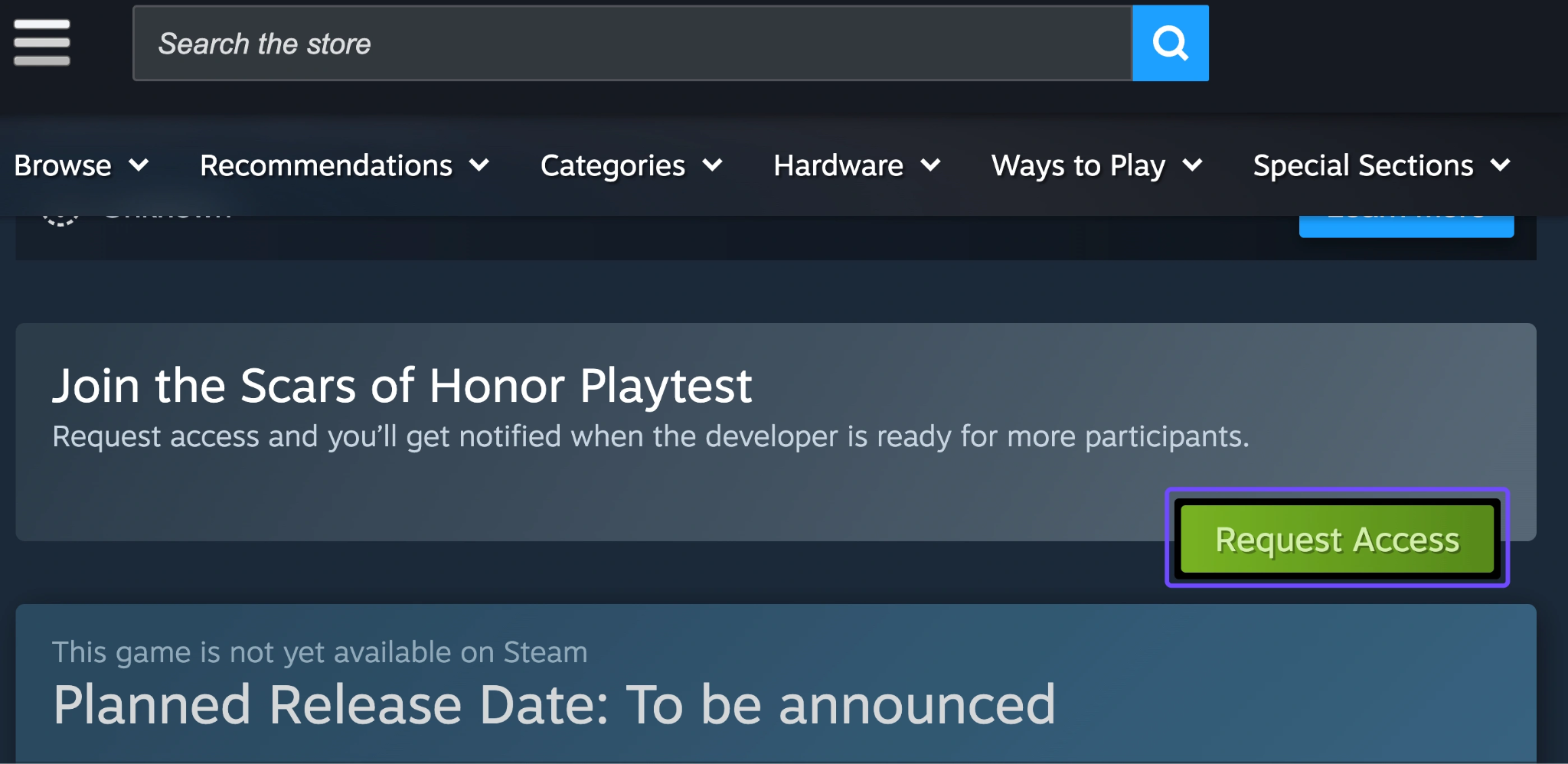Image resolution: width=1568 pixels, height=764 pixels.
Task: Click the Planned Release Date text
Action: tap(554, 704)
